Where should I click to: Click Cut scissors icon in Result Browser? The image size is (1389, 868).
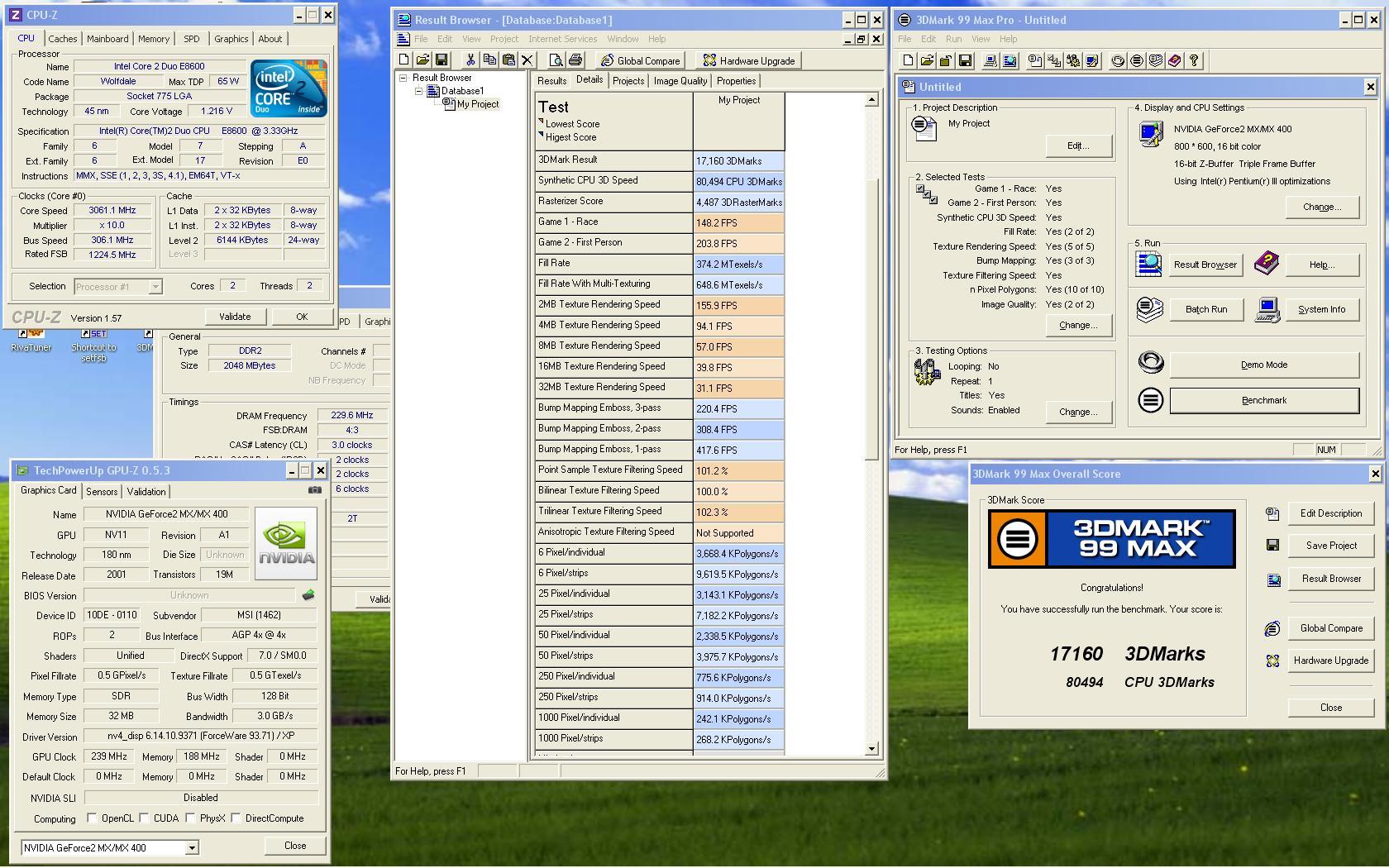[x=470, y=60]
